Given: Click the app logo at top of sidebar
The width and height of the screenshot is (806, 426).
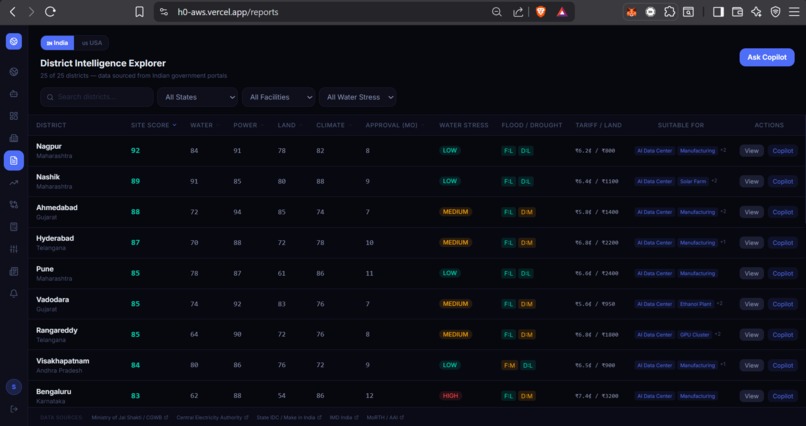Looking at the screenshot, I should [14, 41].
